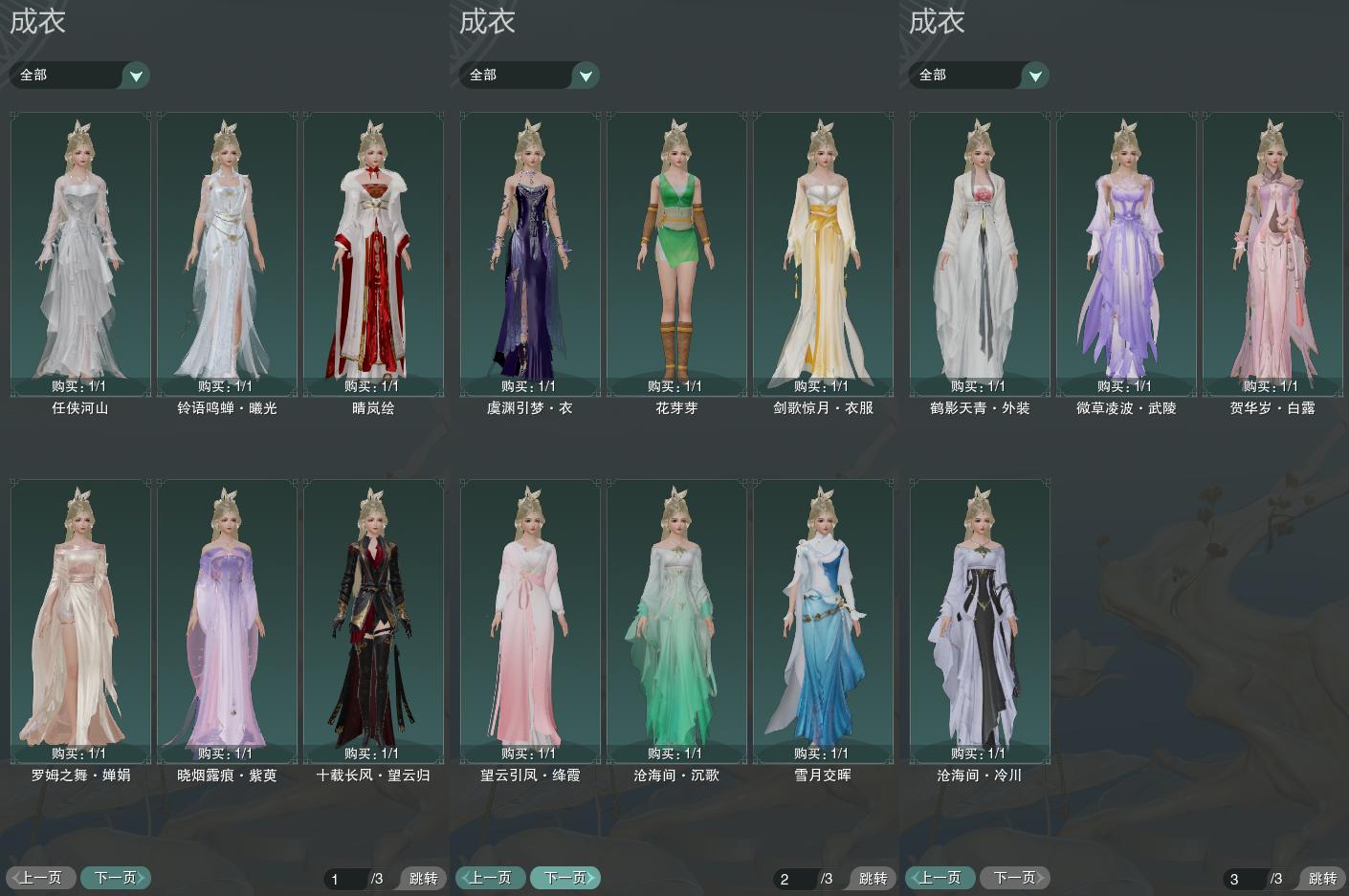Focus the page number field showing 1
Image resolution: width=1349 pixels, height=896 pixels.
point(345,879)
